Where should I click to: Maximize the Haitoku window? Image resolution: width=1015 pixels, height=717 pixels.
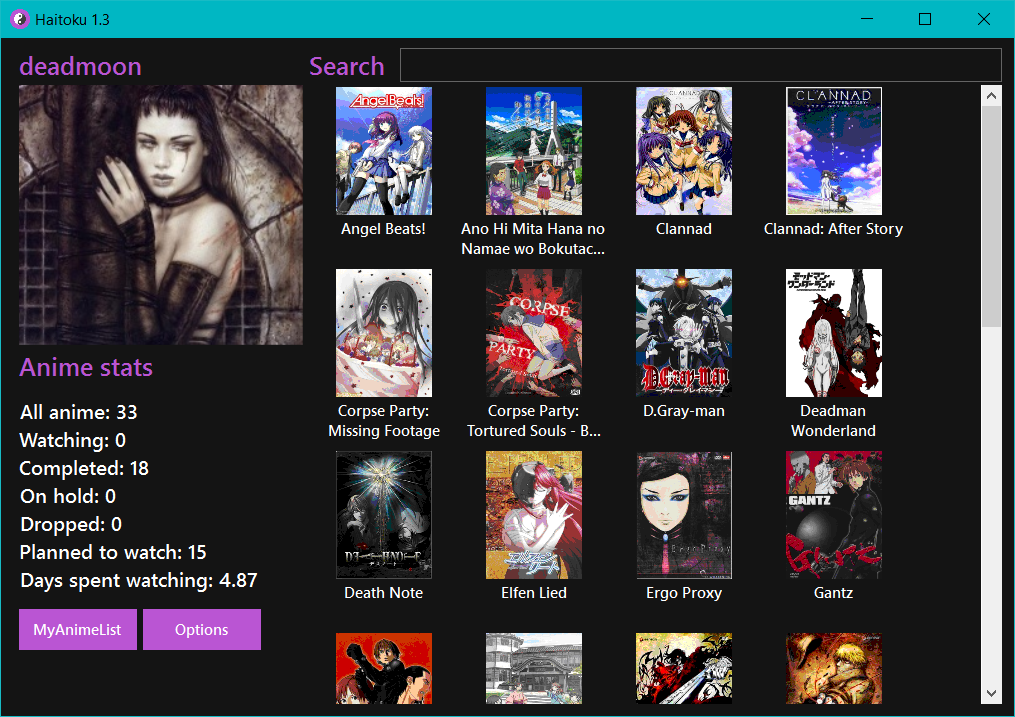(925, 19)
